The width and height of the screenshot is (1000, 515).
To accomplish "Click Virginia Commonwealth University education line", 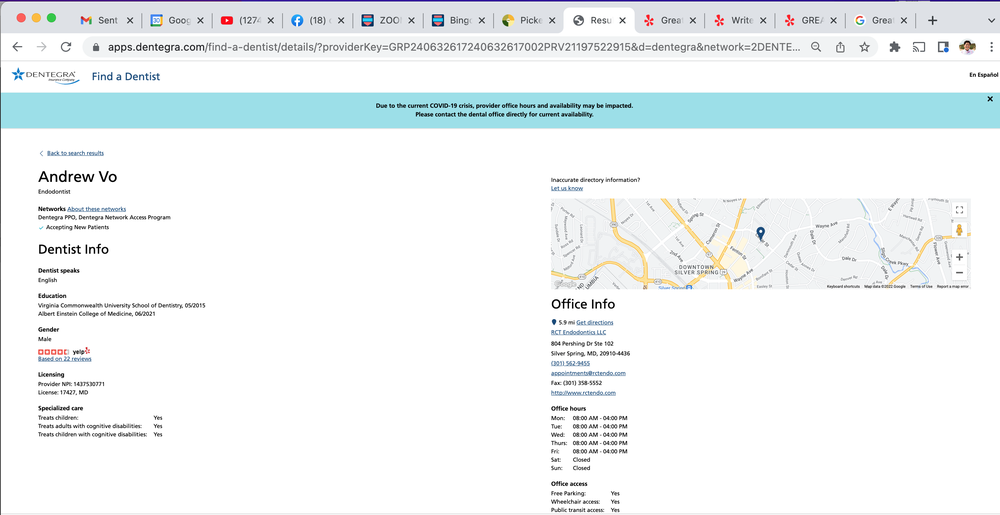I will click(x=122, y=305).
